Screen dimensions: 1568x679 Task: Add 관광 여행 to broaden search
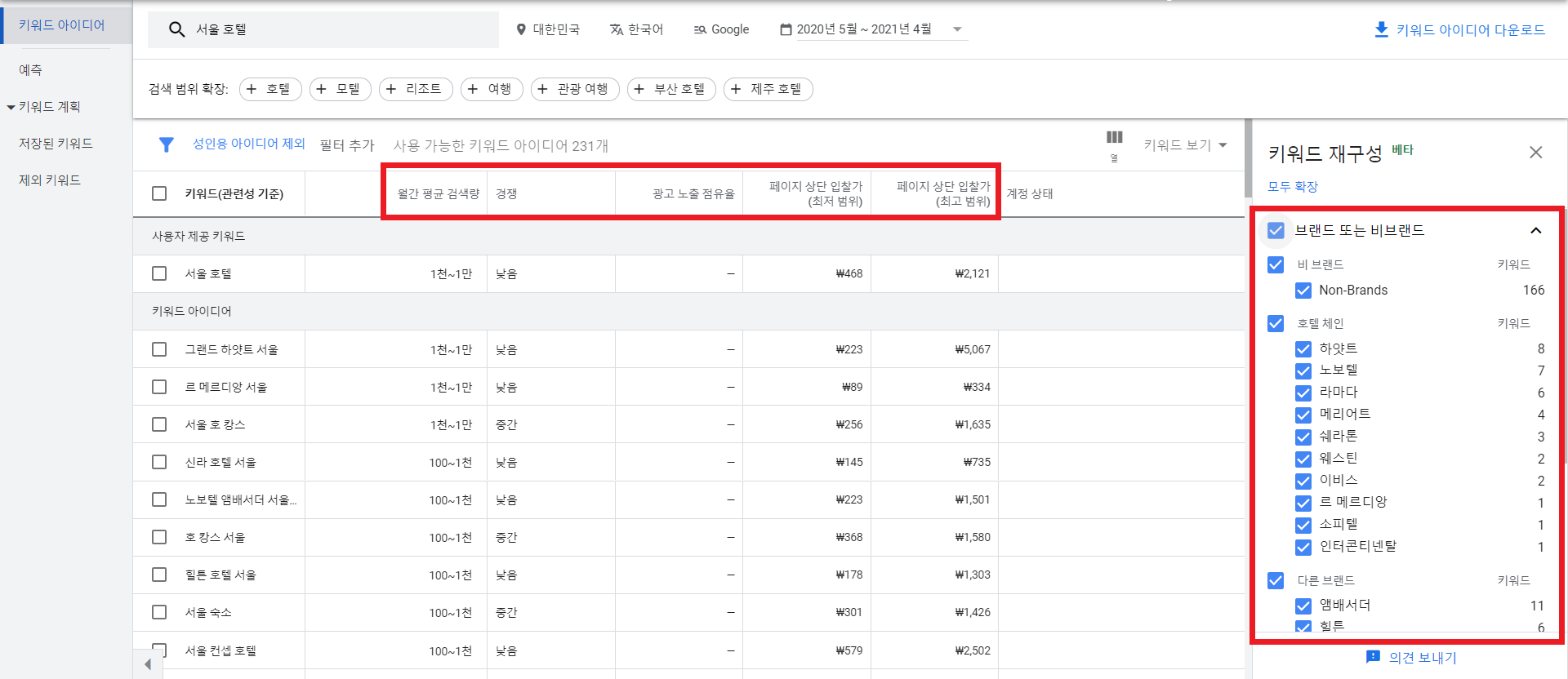(575, 89)
